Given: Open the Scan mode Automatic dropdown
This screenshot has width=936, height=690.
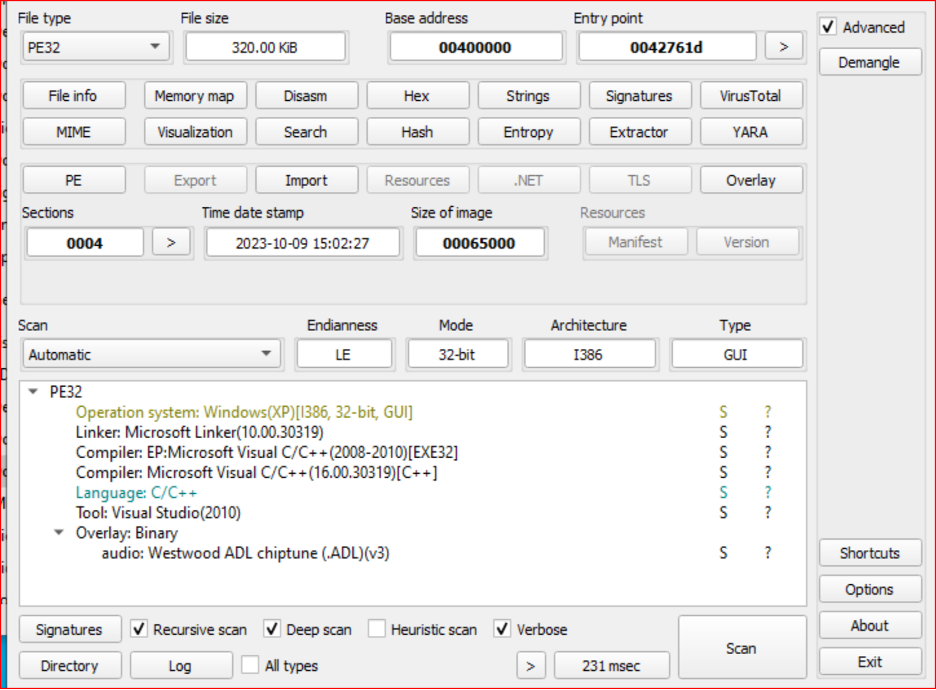Looking at the screenshot, I should click(152, 355).
